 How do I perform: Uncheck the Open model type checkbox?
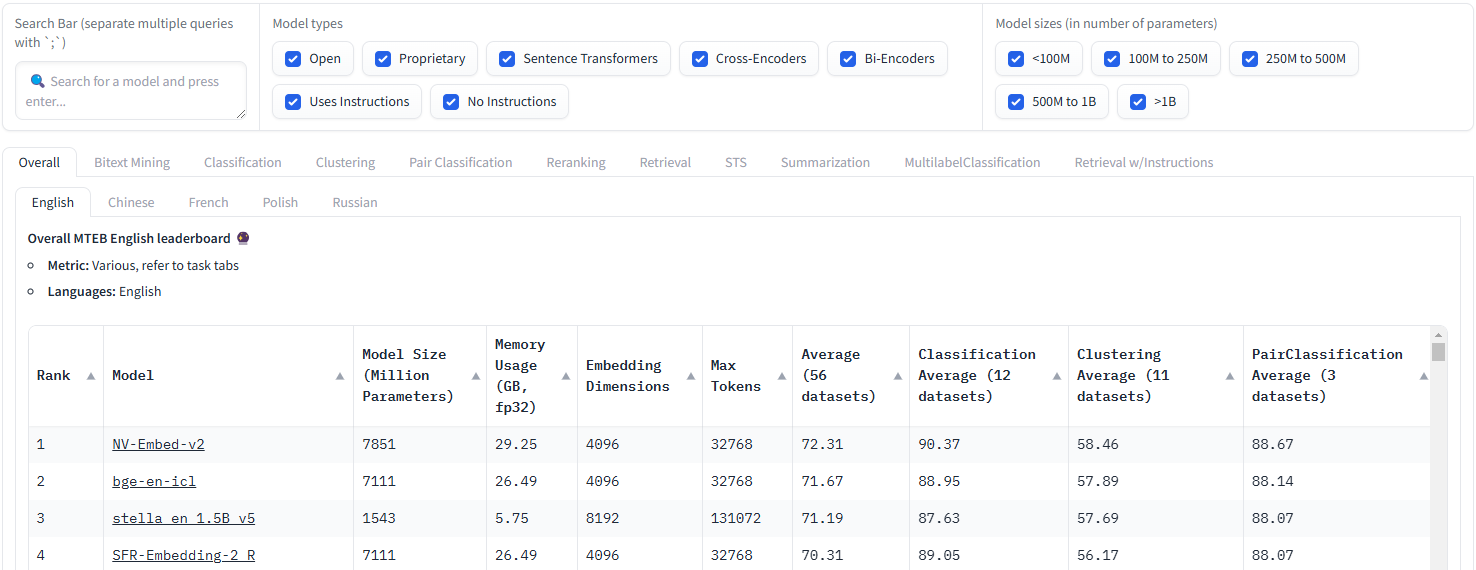tap(293, 59)
